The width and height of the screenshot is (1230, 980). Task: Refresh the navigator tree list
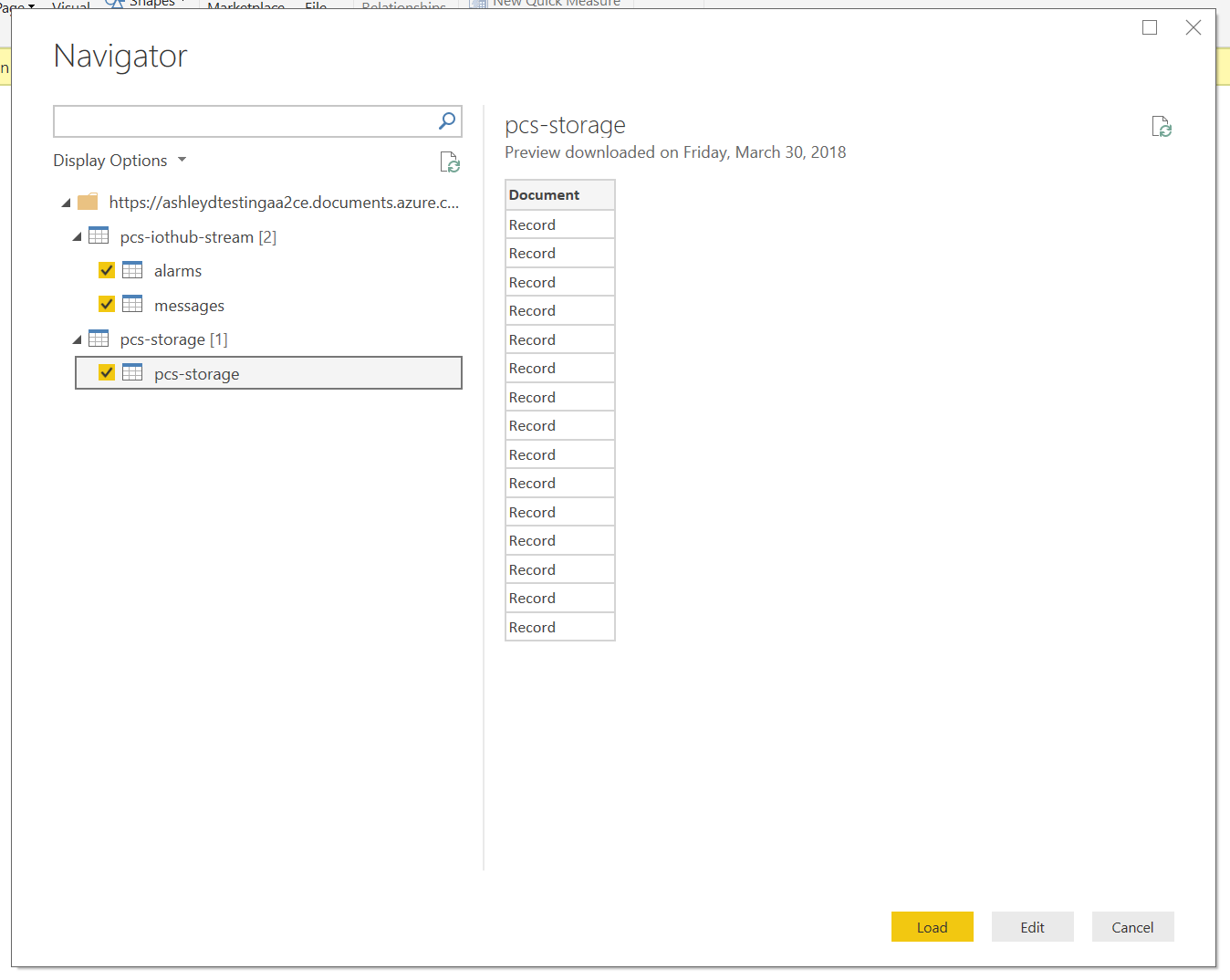(450, 162)
